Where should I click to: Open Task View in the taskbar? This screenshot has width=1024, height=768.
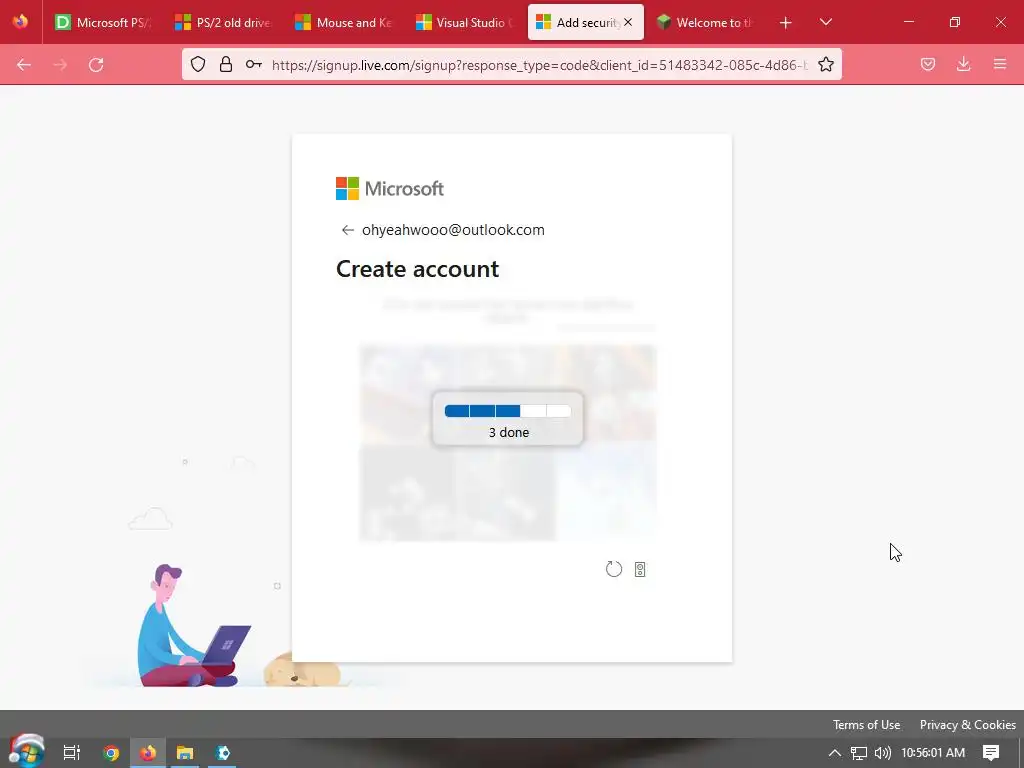(71, 753)
